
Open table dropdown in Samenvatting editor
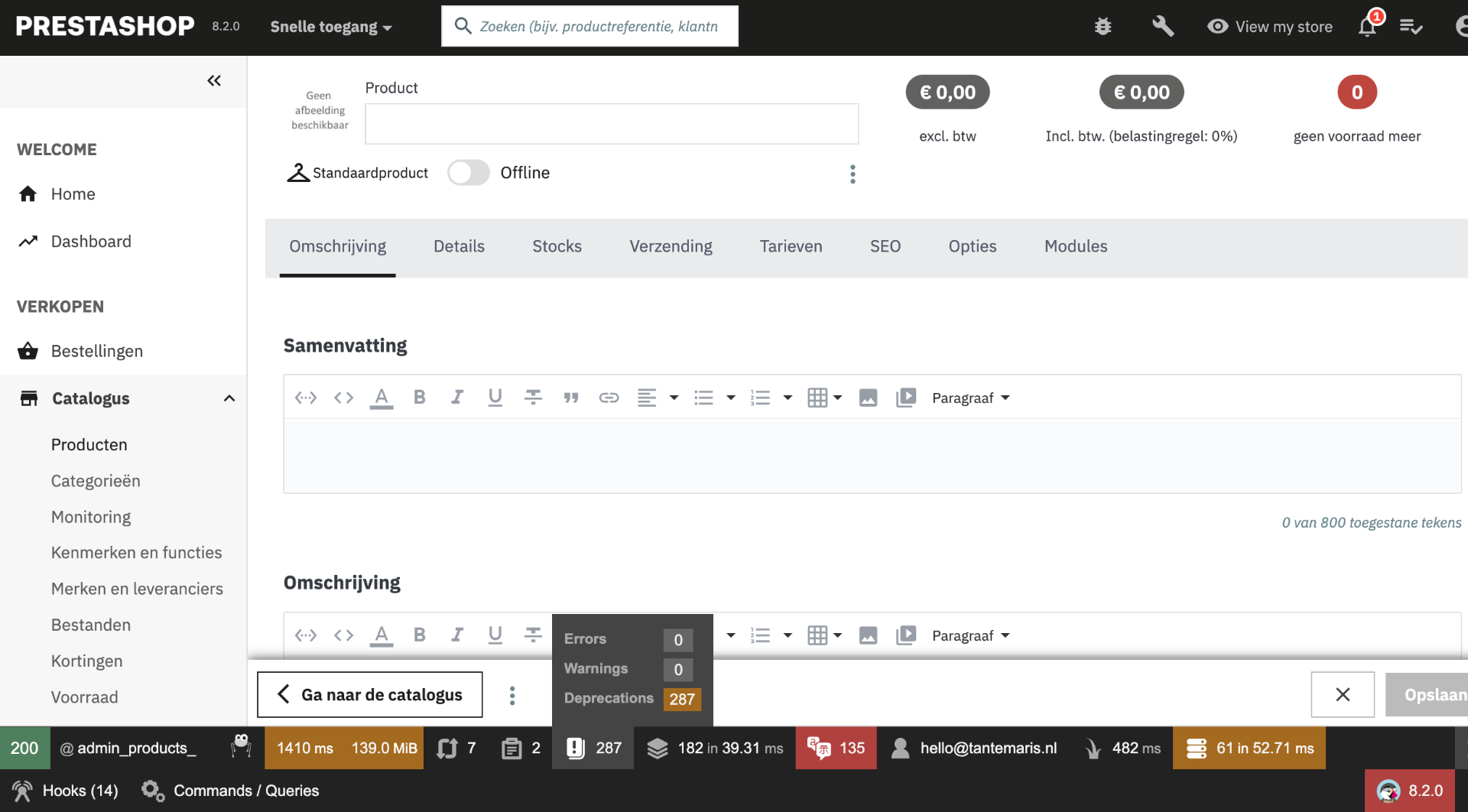pos(824,398)
